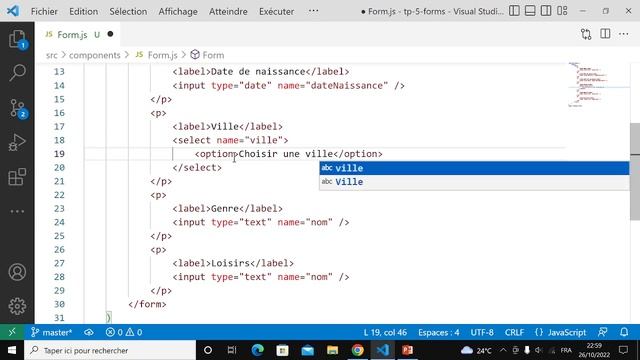
Task: Open errors and warnings count in status bar
Action: [124, 332]
